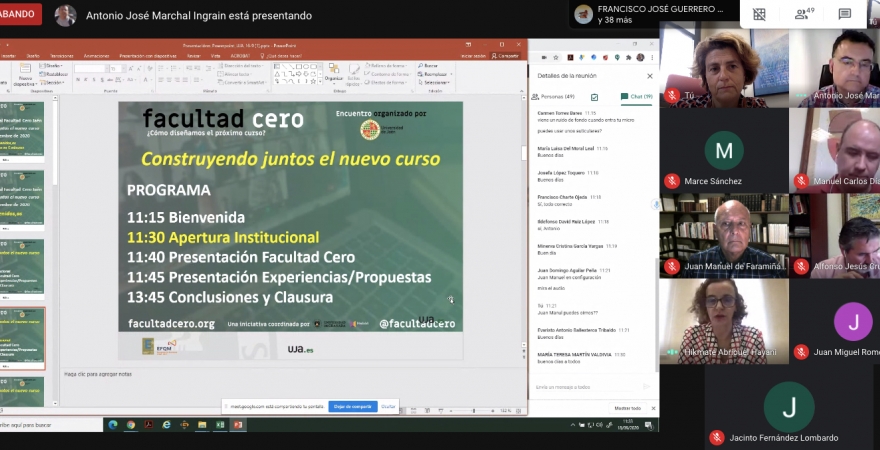This screenshot has height=450, width=880.
Task: Open Dirección del texto dropdown
Action: 241,66
